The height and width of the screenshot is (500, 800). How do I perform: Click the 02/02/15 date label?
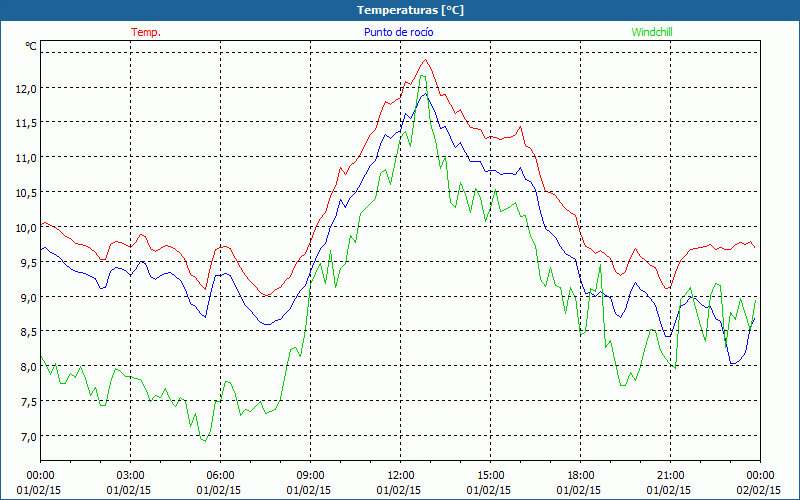(759, 490)
